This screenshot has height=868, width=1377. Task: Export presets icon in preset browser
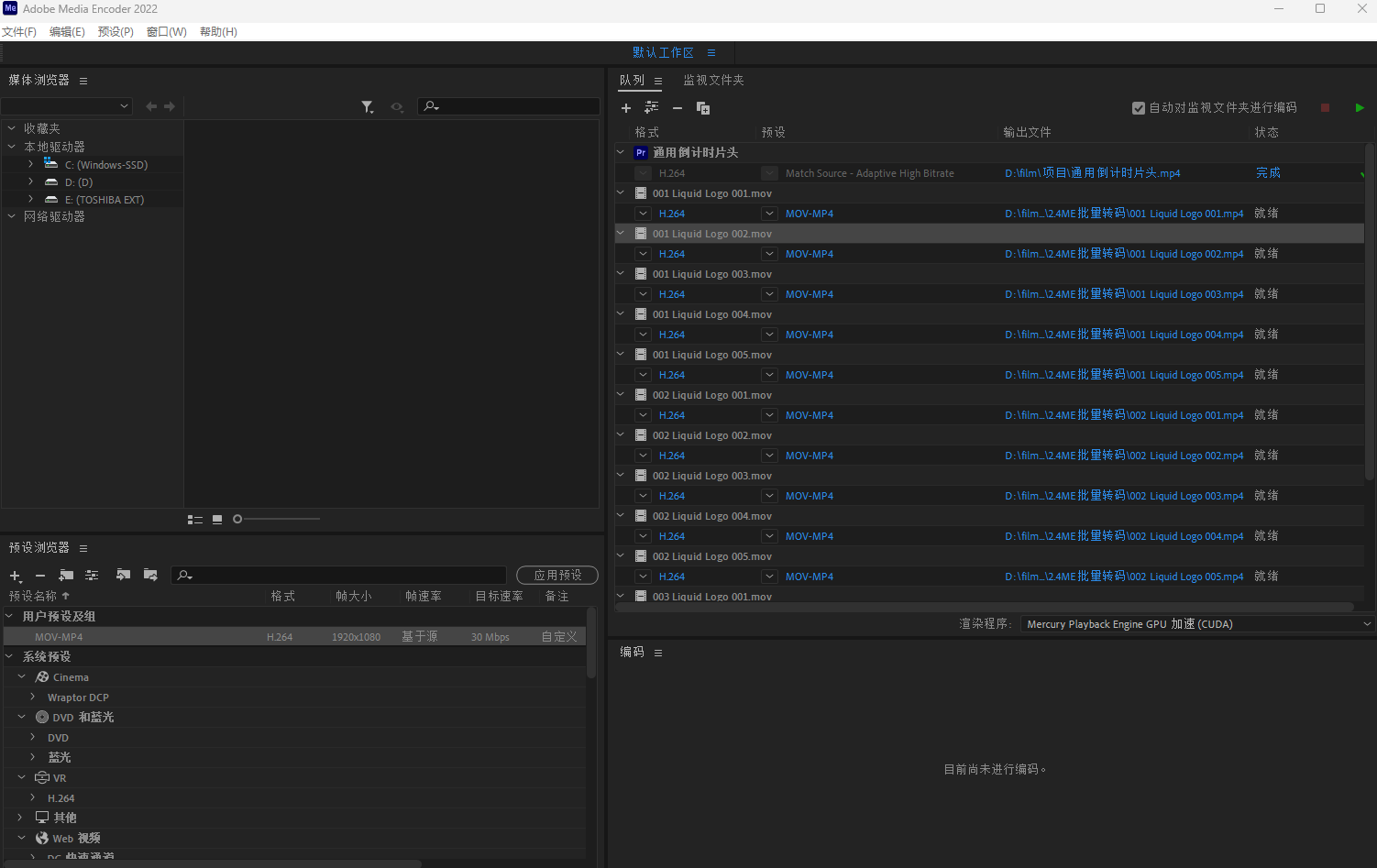(151, 575)
